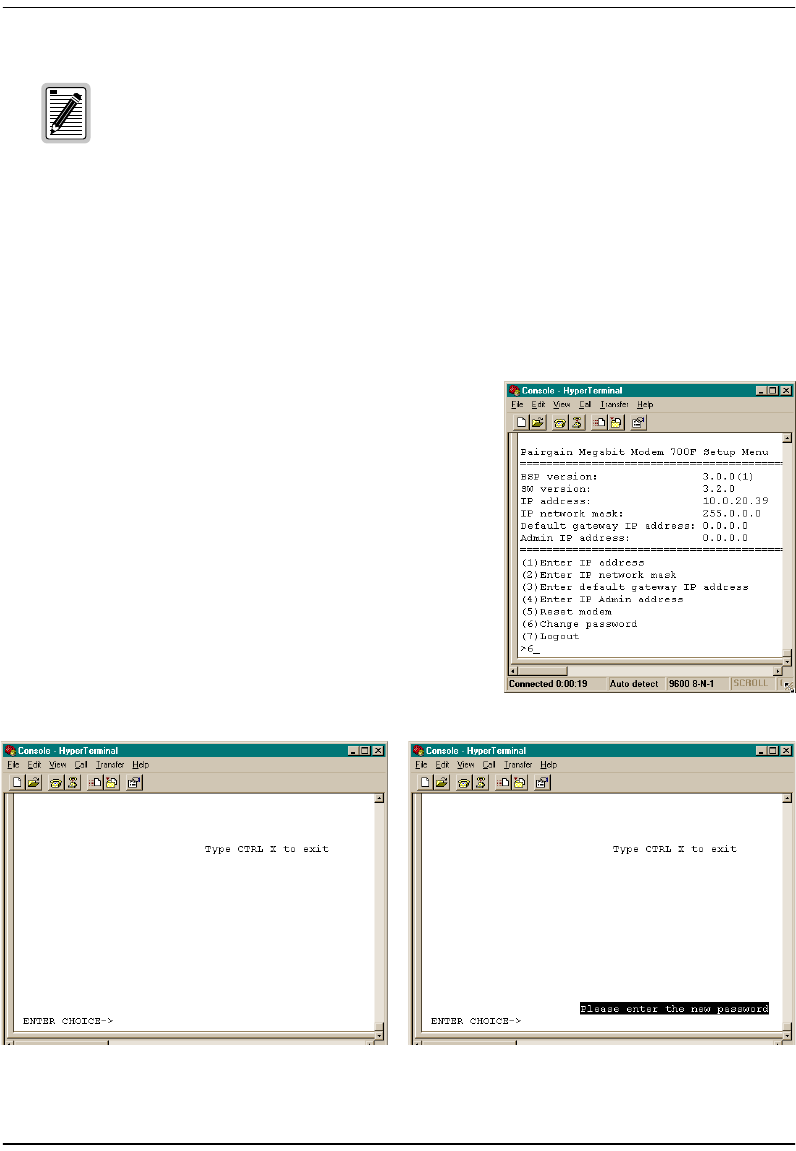Screen dimensions: 796x1151
Task: Open Transfer menu in password-prompt HyperTerminal window
Action: coord(518,765)
